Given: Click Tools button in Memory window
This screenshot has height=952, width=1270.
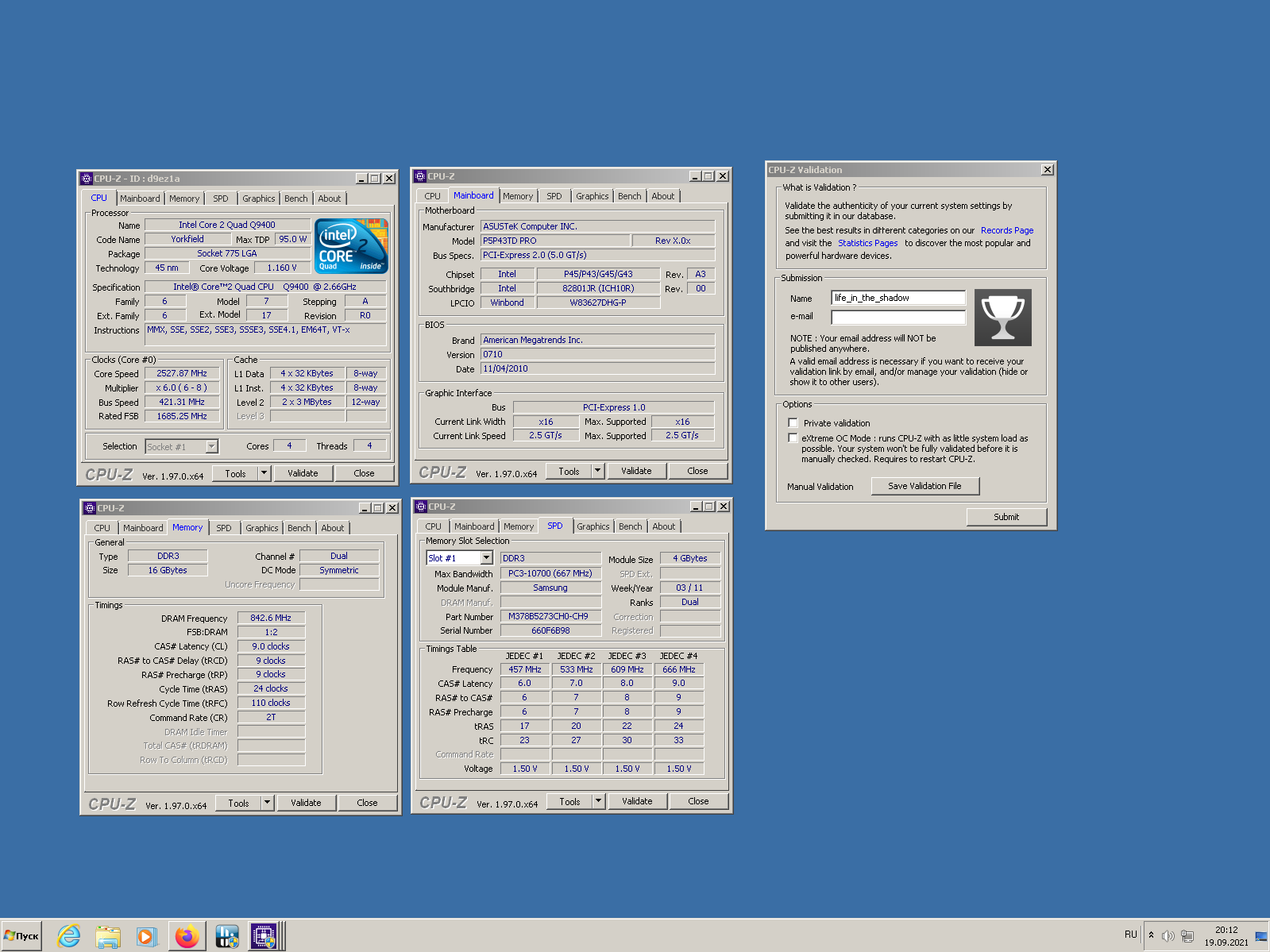Looking at the screenshot, I should coord(239,803).
